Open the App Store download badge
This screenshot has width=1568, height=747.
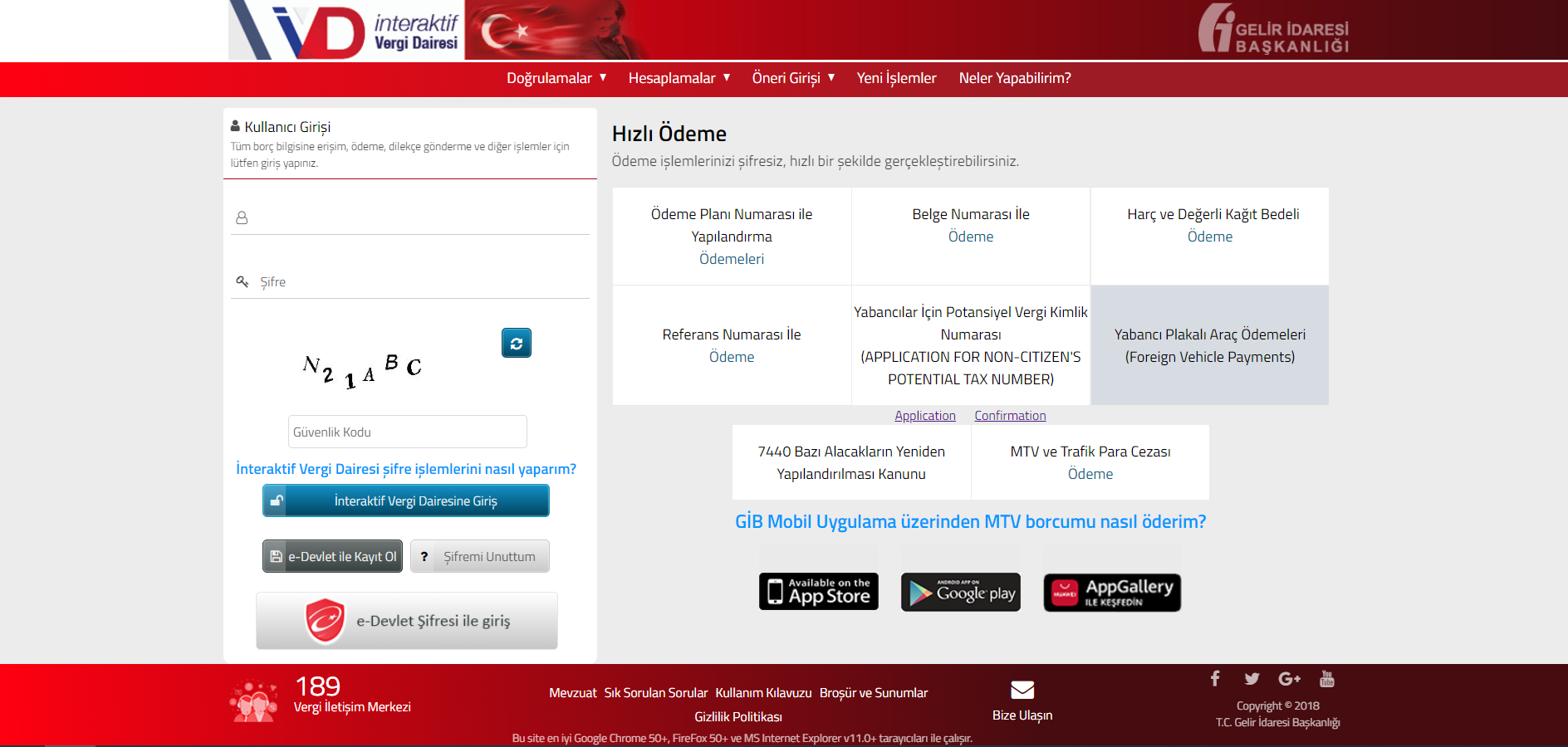point(818,592)
